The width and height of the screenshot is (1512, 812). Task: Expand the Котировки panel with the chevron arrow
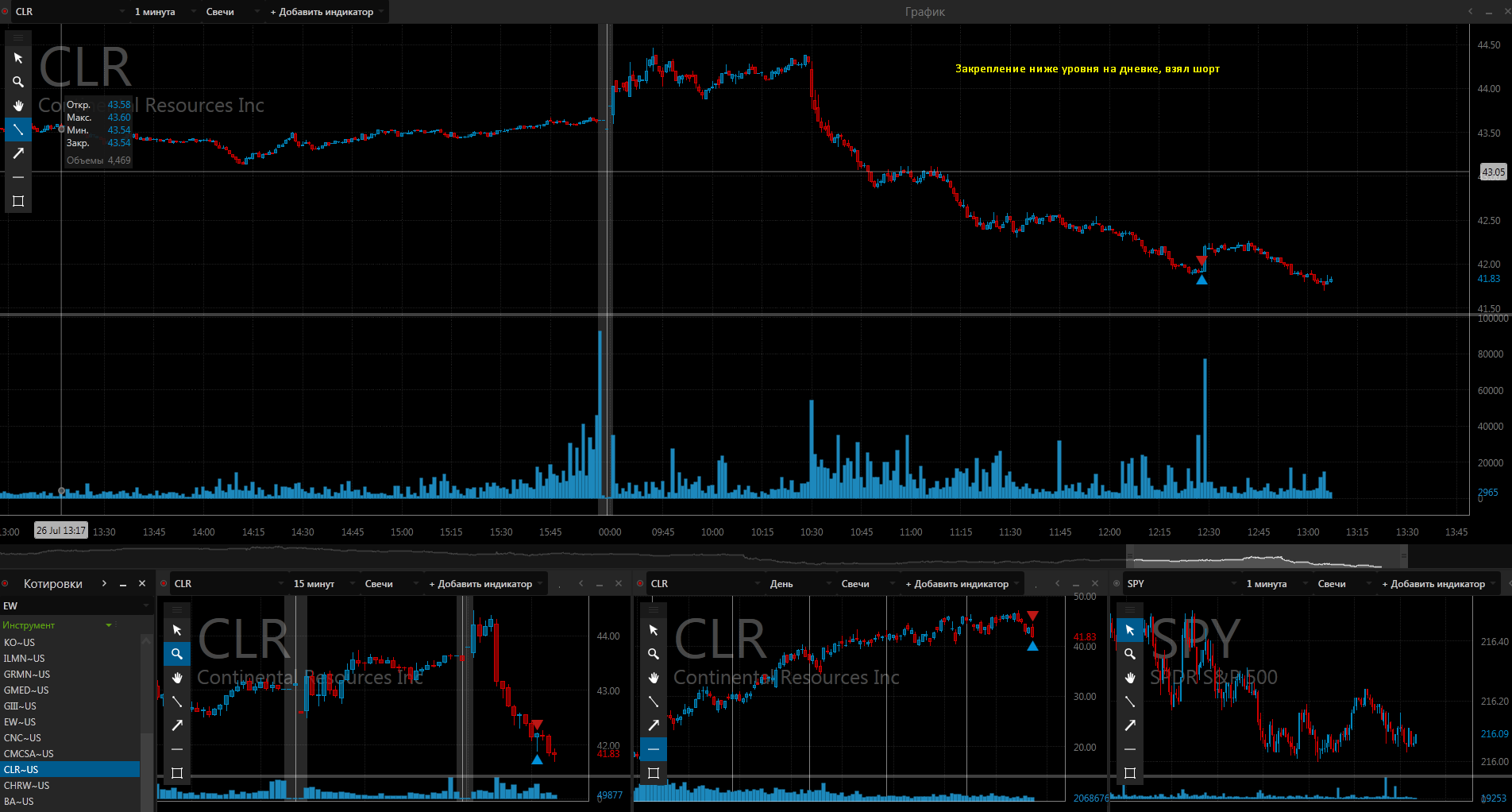click(x=104, y=584)
